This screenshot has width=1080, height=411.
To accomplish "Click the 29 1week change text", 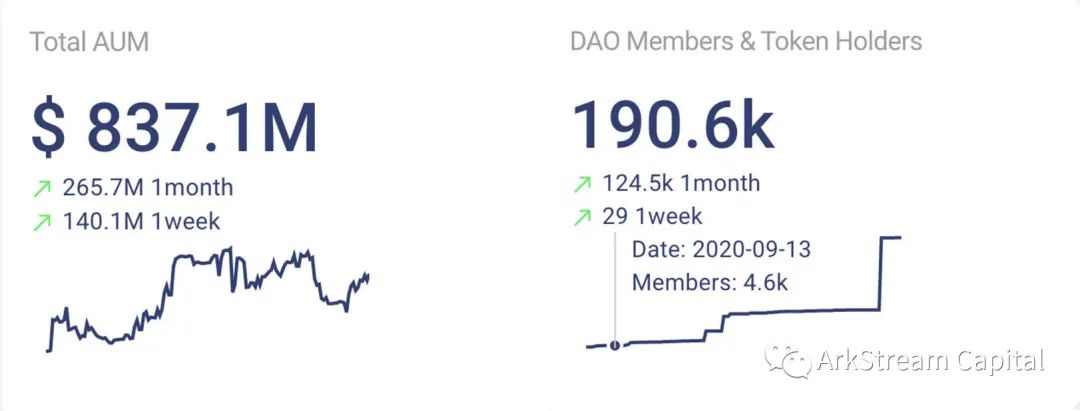I will click(652, 217).
